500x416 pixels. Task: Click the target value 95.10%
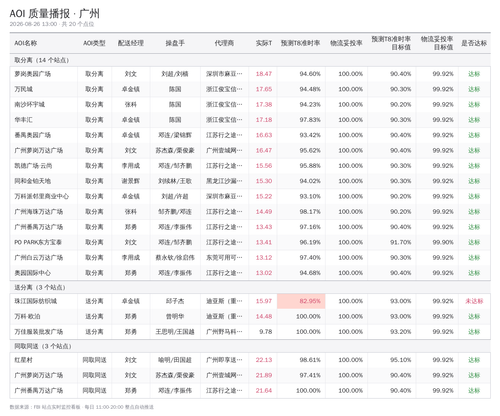[x=401, y=360]
